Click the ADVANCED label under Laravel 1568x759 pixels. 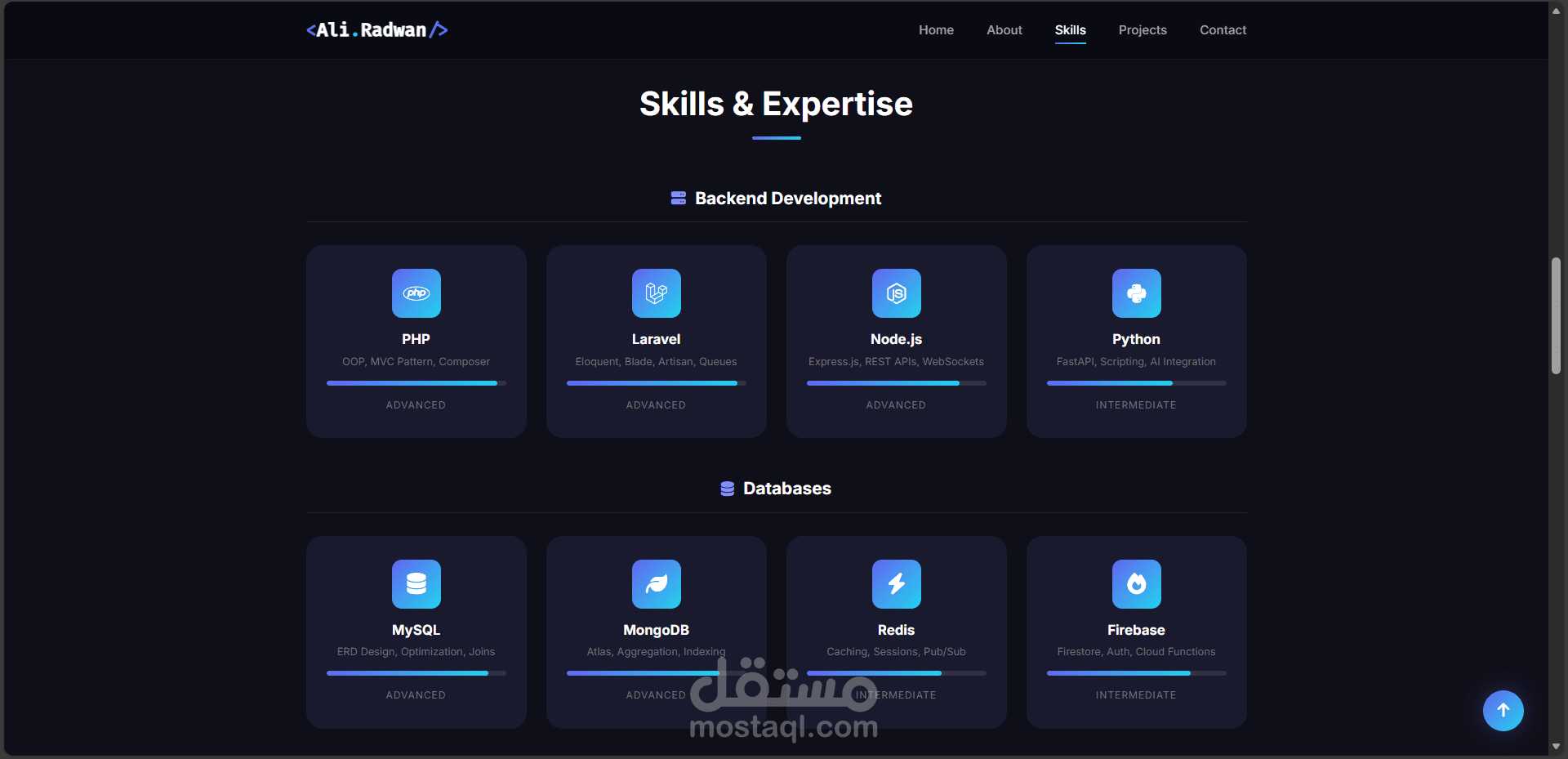tap(656, 405)
